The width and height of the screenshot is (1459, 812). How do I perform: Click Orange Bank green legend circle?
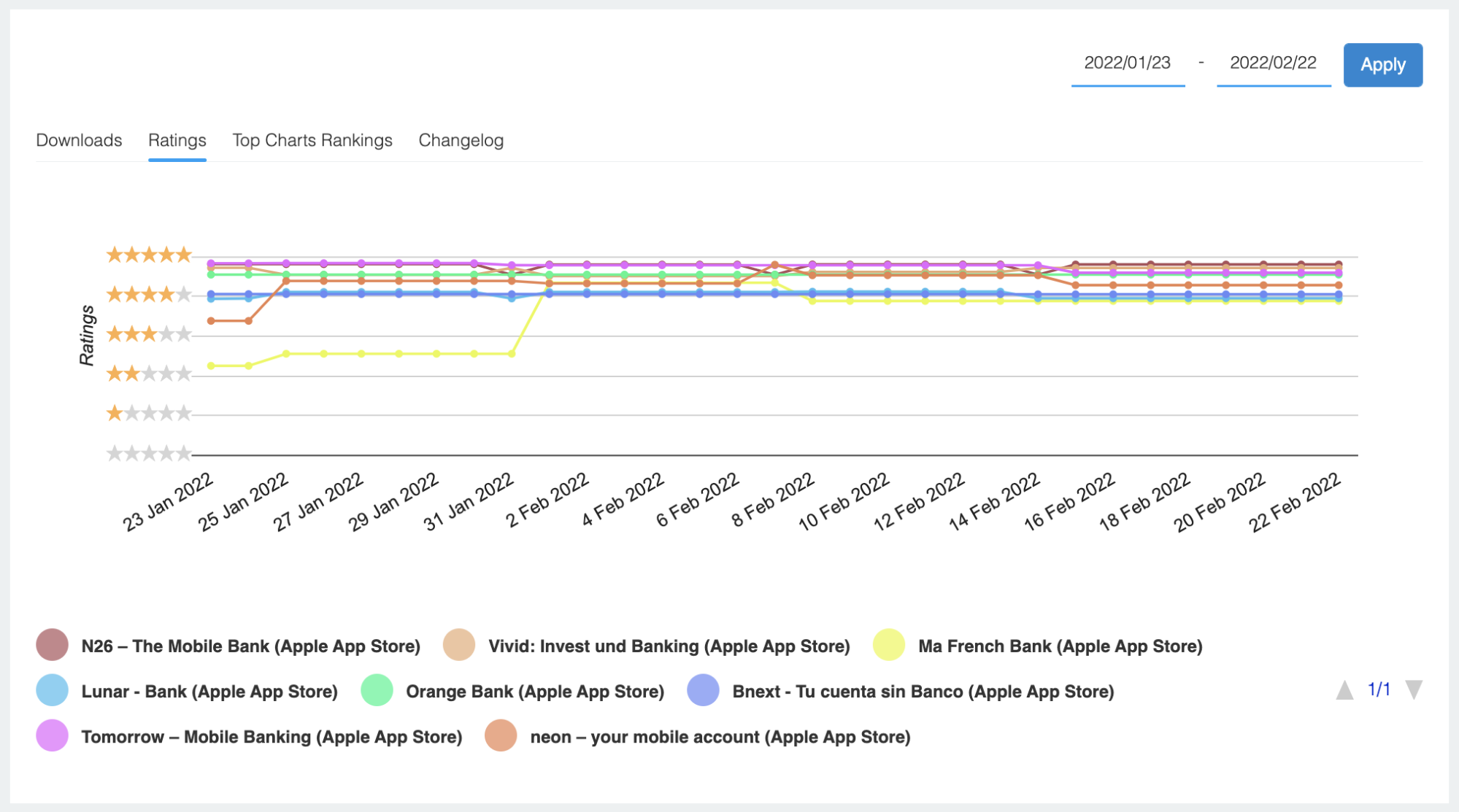(377, 690)
